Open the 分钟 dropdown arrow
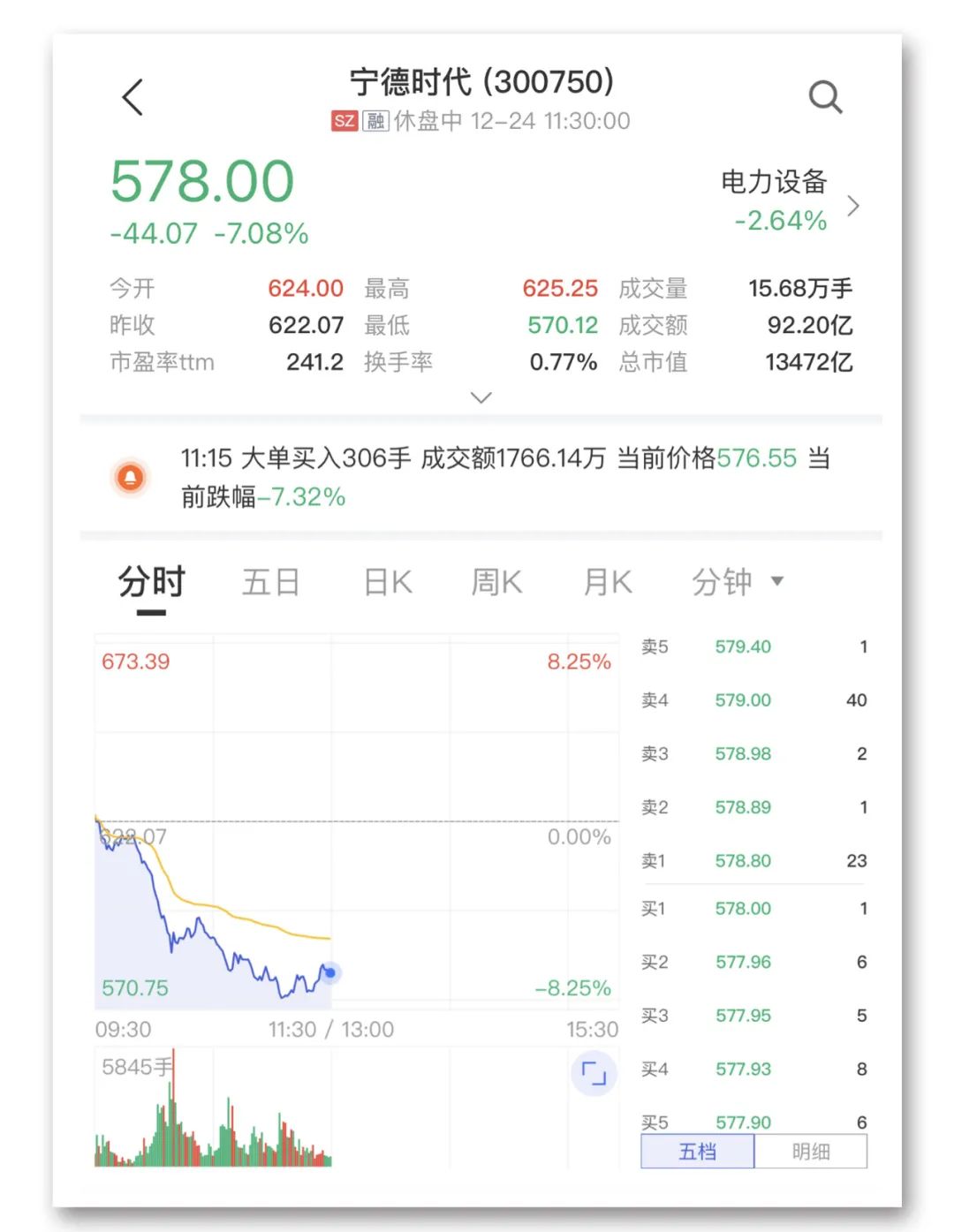 coord(777,581)
